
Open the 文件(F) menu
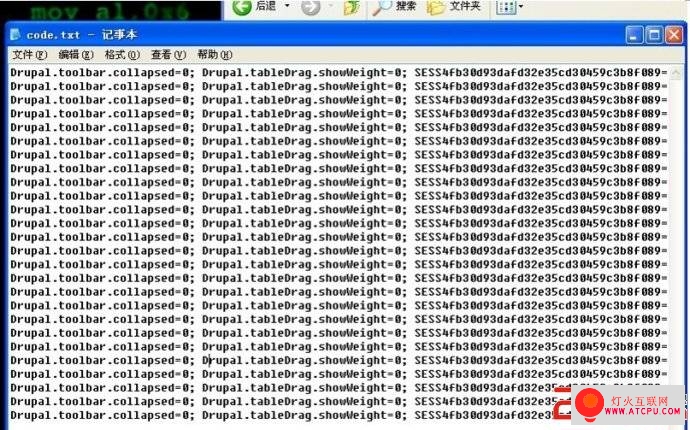tap(29, 55)
